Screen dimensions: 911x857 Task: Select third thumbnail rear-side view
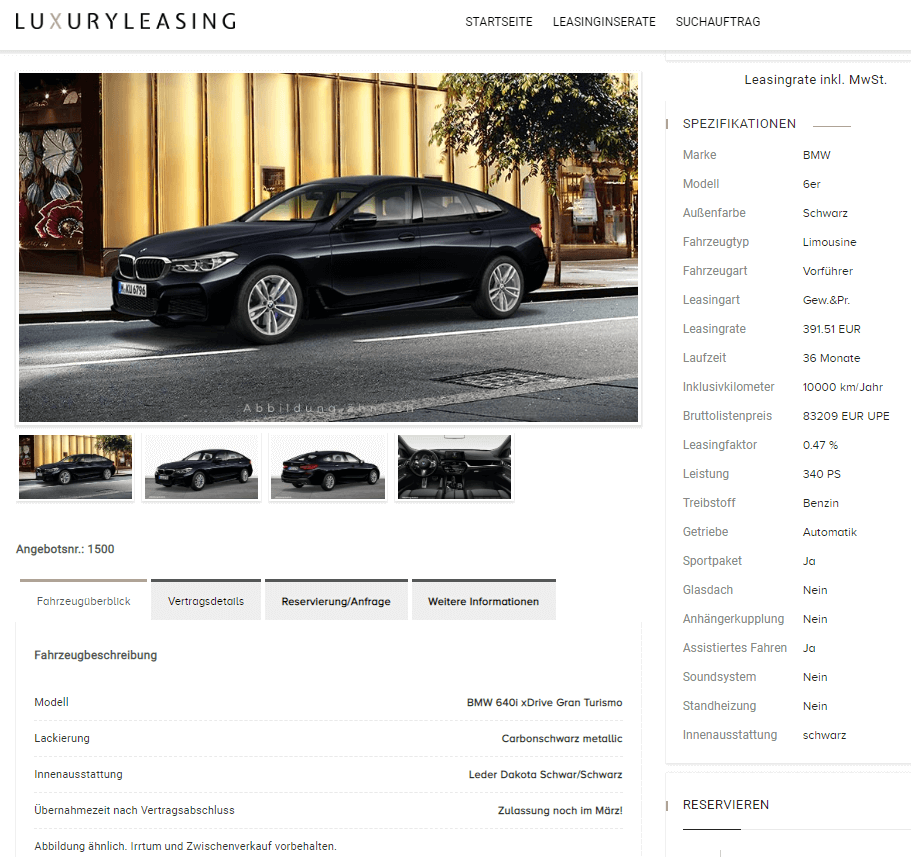(x=328, y=467)
